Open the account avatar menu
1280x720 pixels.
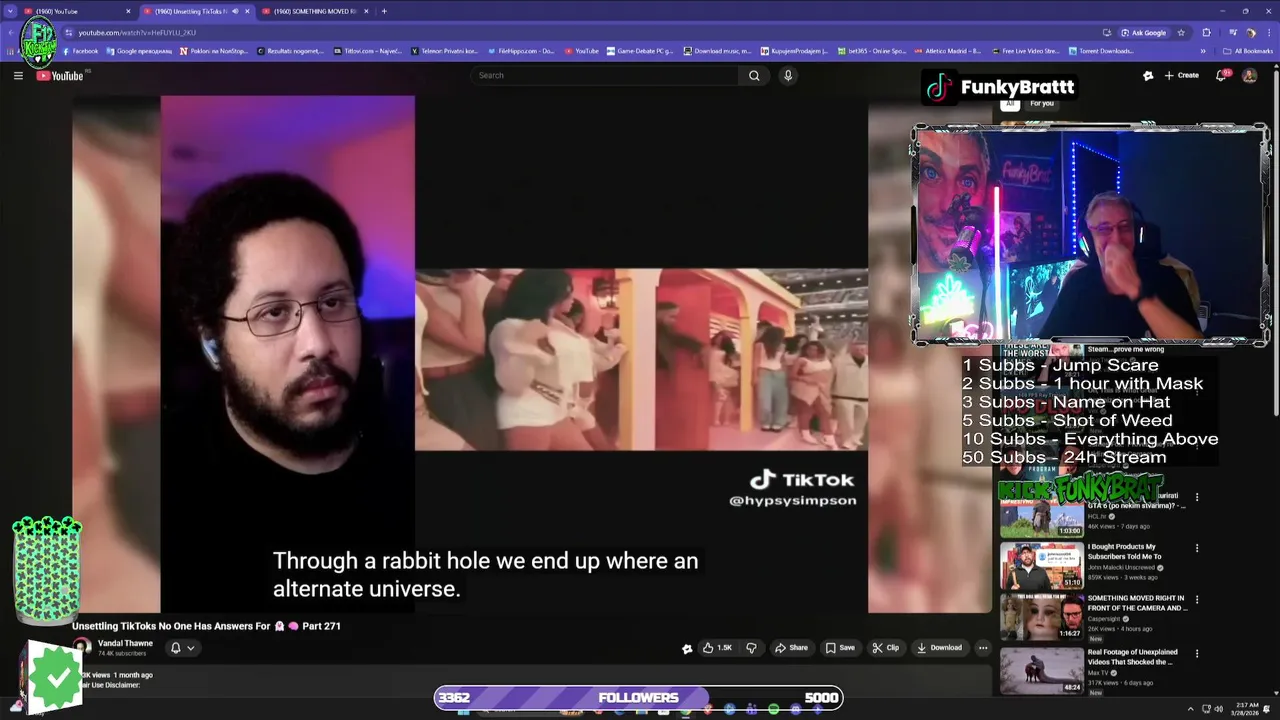(1249, 76)
